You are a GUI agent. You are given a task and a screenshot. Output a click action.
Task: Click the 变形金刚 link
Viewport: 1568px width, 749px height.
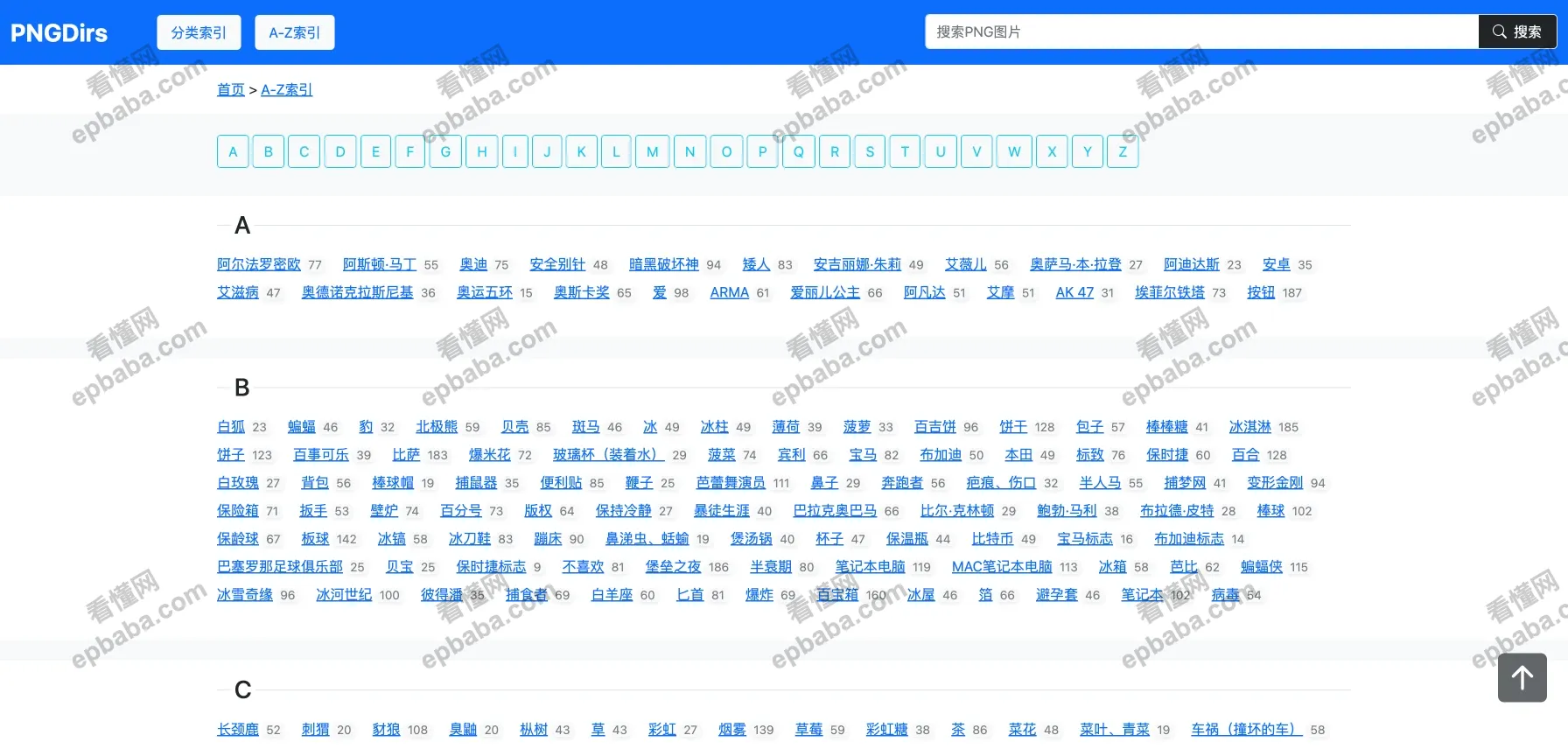point(1275,483)
